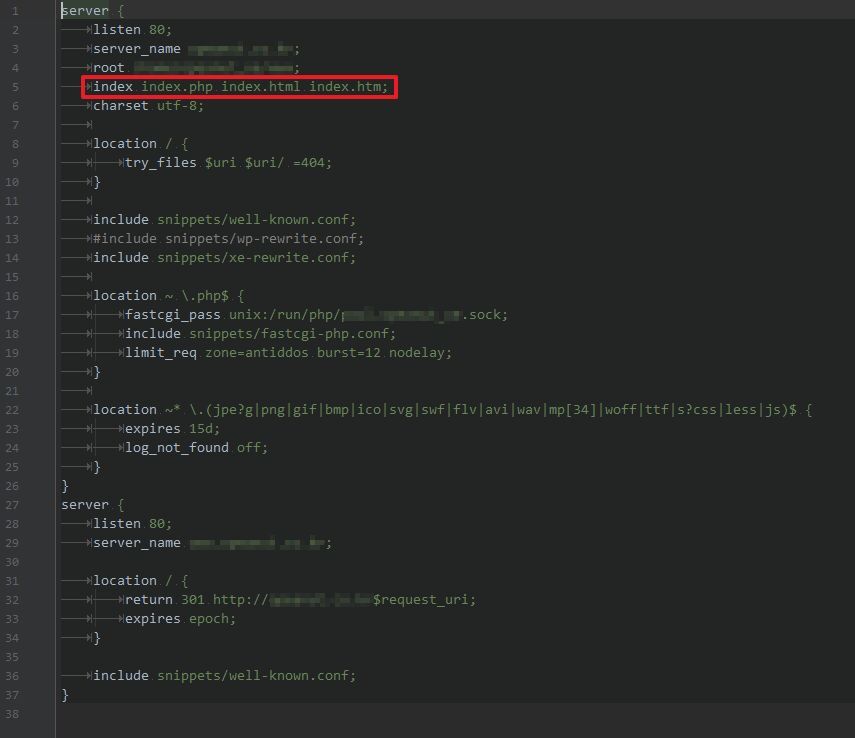
Task: Click the fastcgi_pass directive
Action: pos(173,315)
